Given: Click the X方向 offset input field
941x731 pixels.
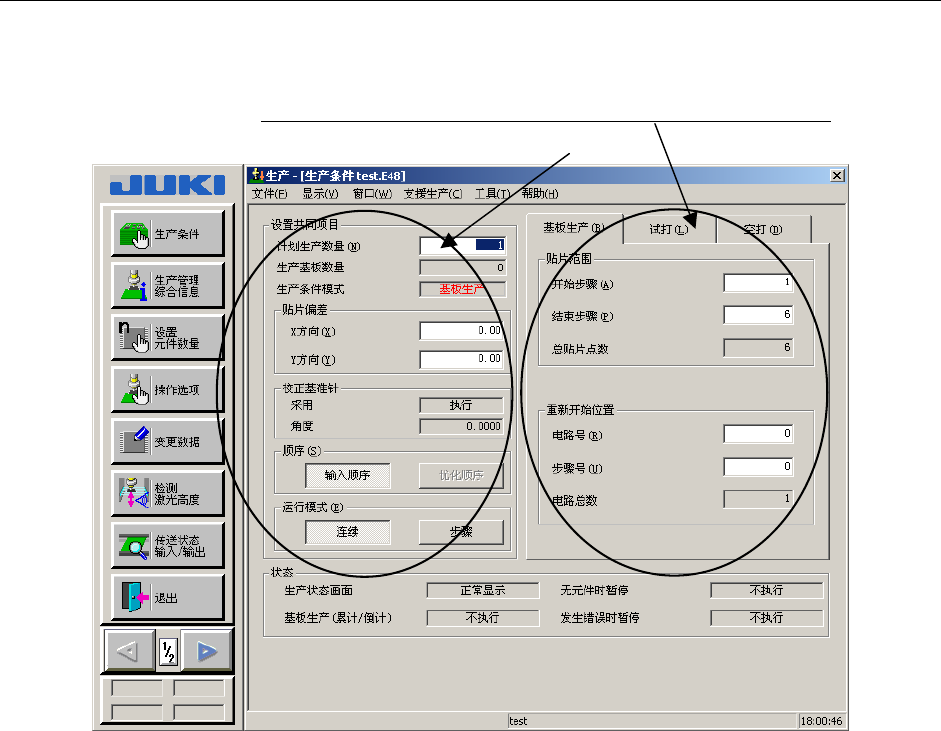Looking at the screenshot, I should click(463, 331).
